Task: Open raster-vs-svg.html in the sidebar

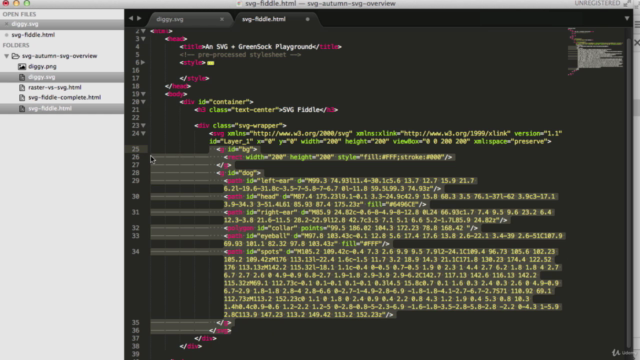Action: (55, 87)
